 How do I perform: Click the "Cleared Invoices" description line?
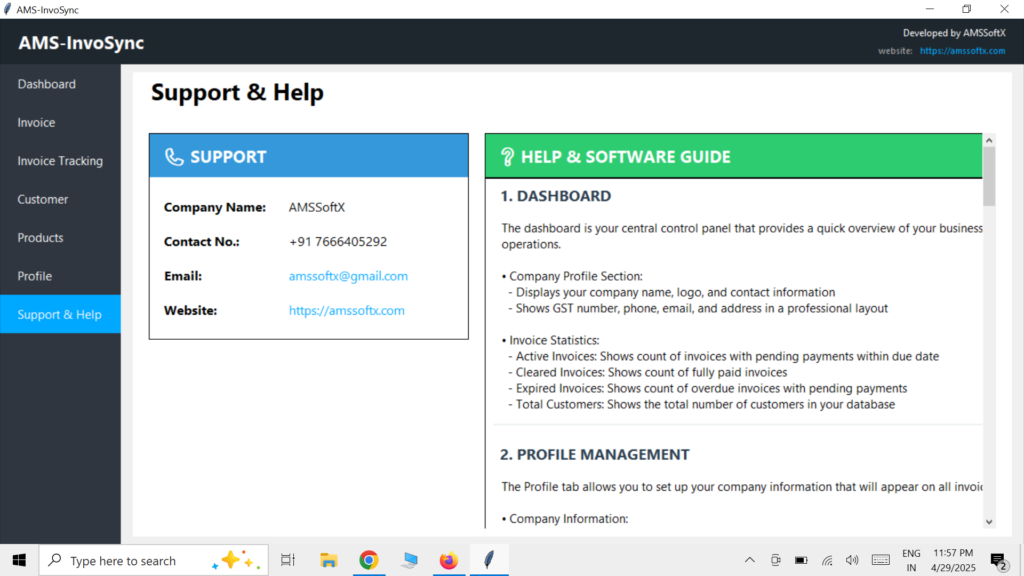coord(648,372)
